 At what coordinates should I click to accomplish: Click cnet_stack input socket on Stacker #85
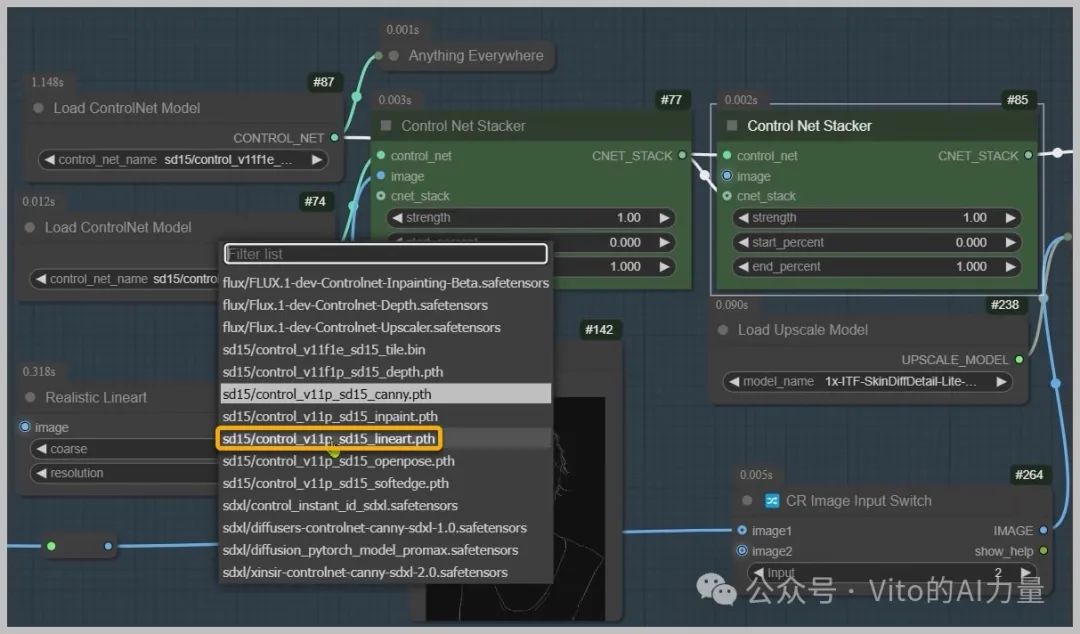coord(727,196)
